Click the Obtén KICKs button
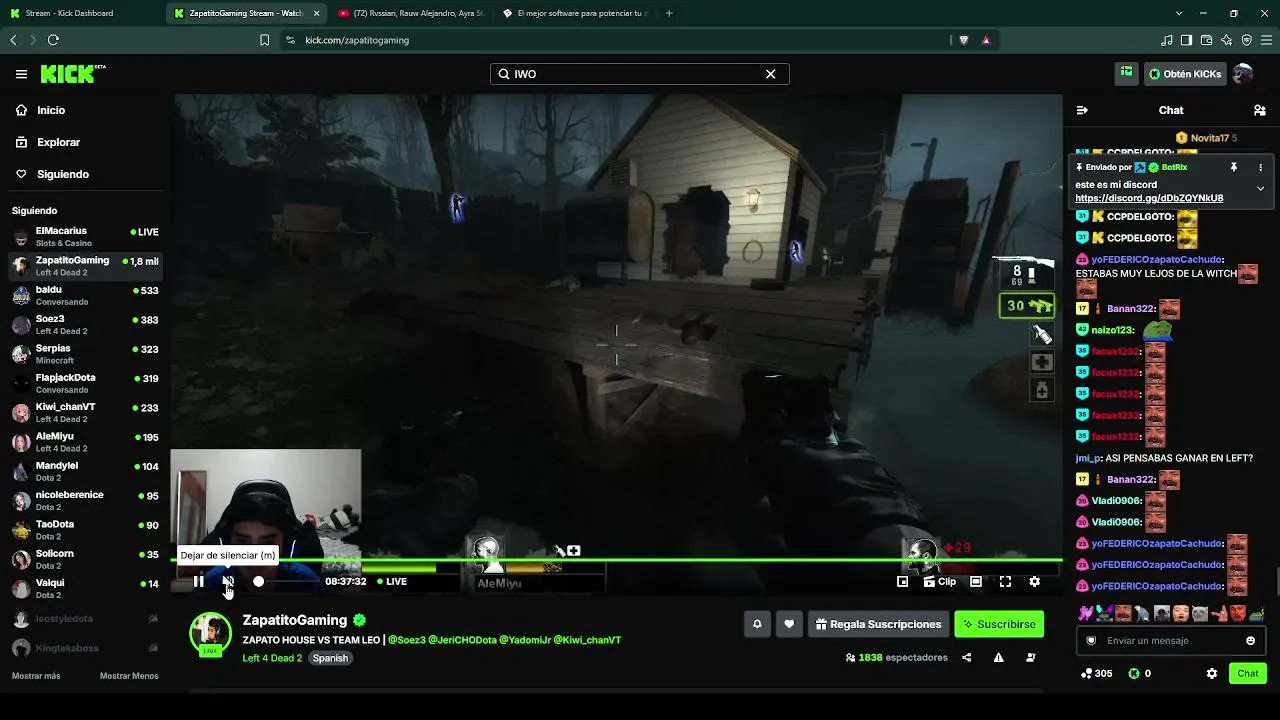 tap(1185, 74)
